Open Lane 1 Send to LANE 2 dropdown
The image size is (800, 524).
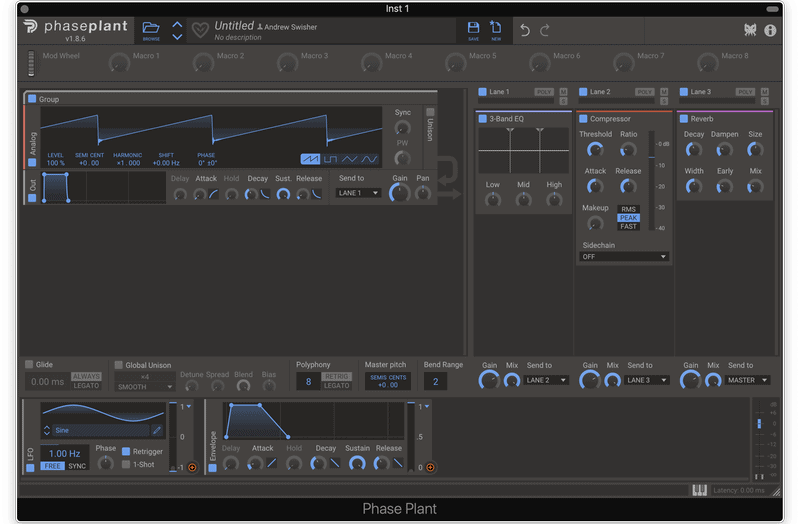[546, 380]
